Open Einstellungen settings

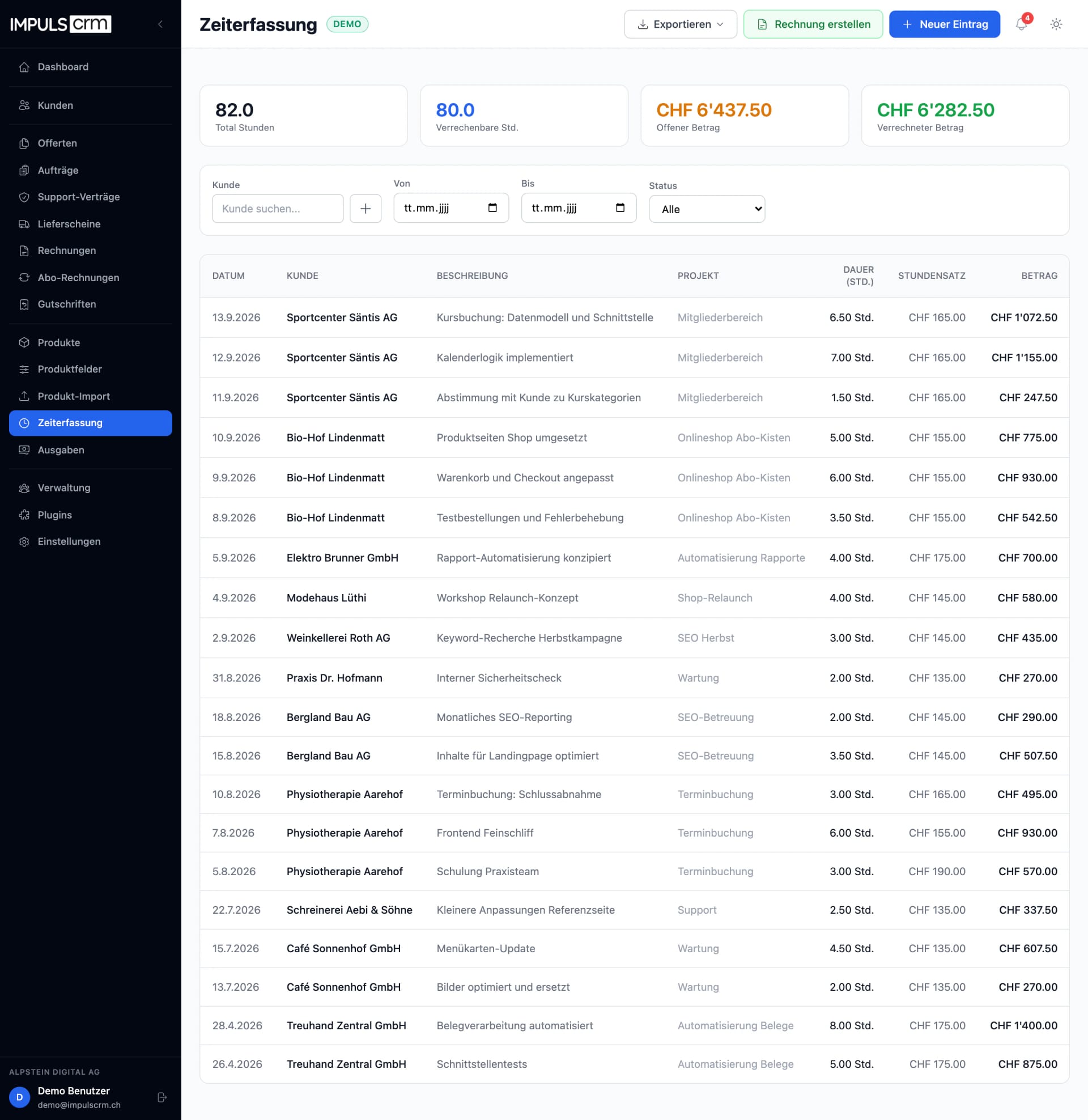[x=90, y=542]
